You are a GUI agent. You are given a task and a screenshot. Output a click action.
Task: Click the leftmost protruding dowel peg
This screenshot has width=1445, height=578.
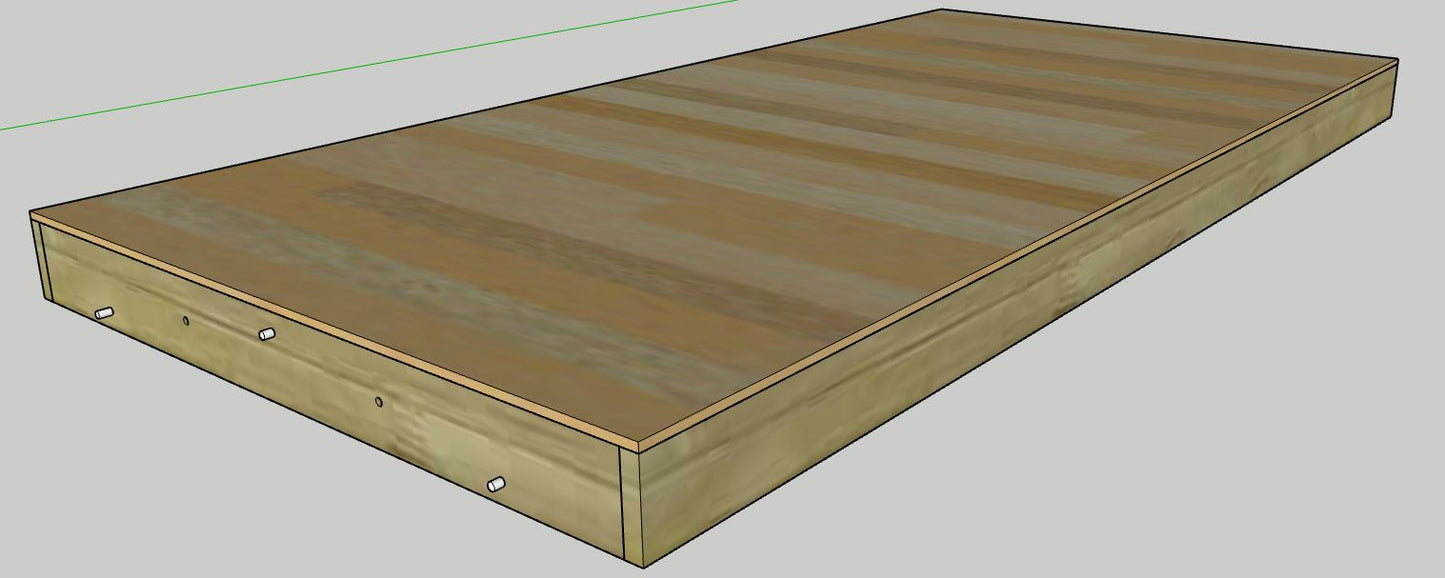tap(103, 312)
